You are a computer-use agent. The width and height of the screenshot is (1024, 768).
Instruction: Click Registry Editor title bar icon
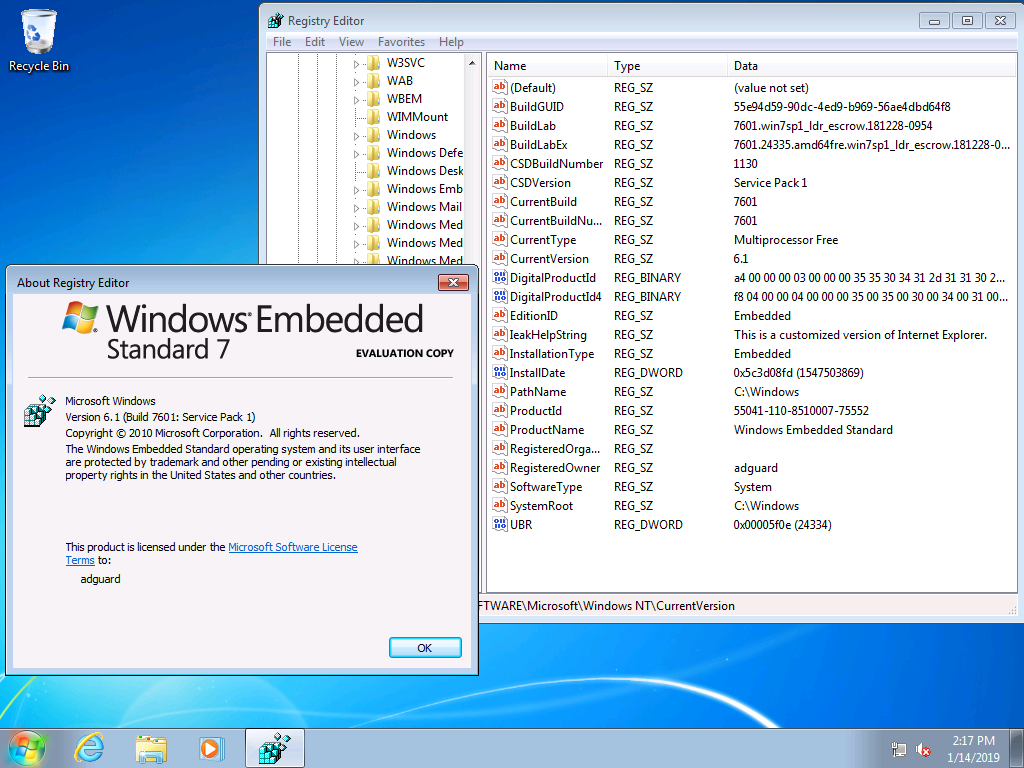[276, 21]
